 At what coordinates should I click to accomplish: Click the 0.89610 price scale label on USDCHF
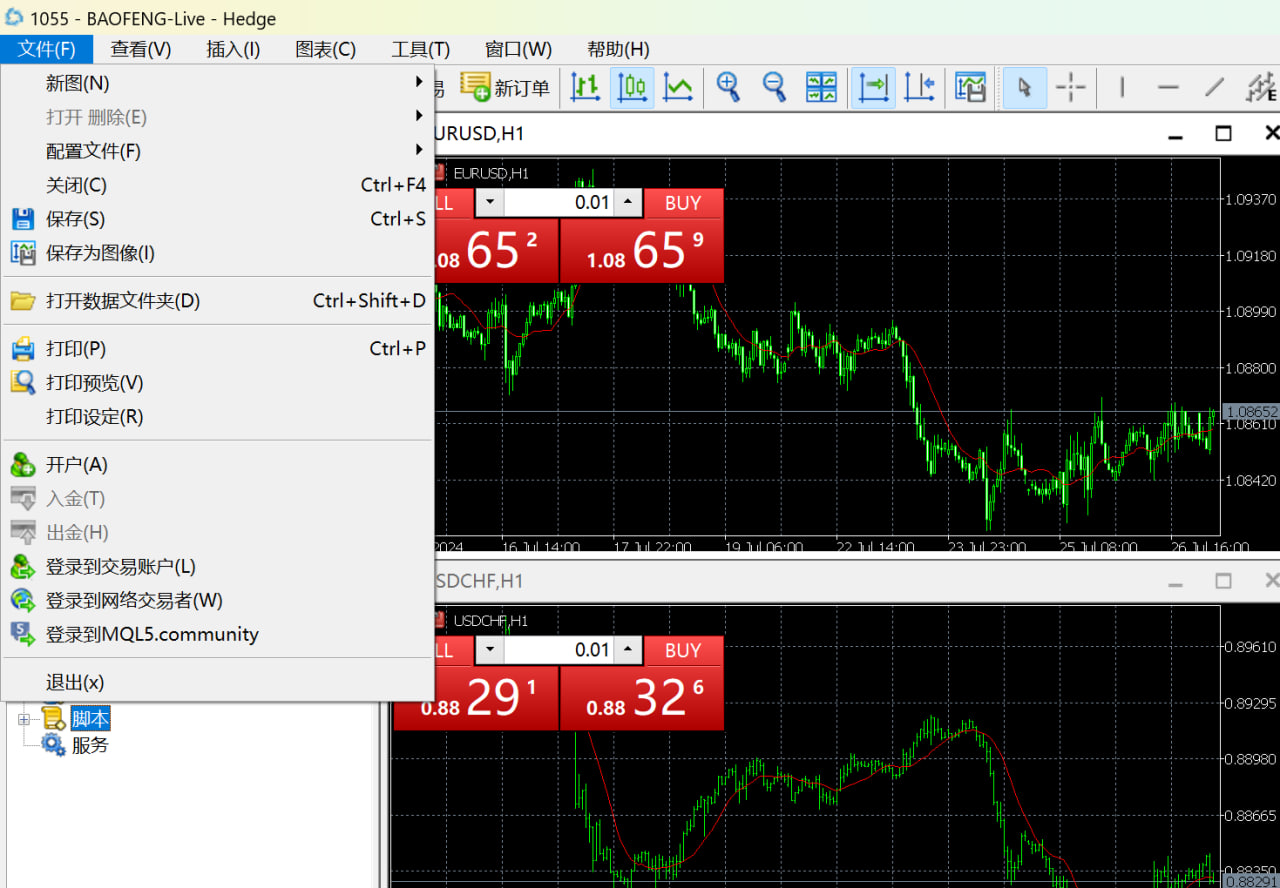coord(1250,647)
